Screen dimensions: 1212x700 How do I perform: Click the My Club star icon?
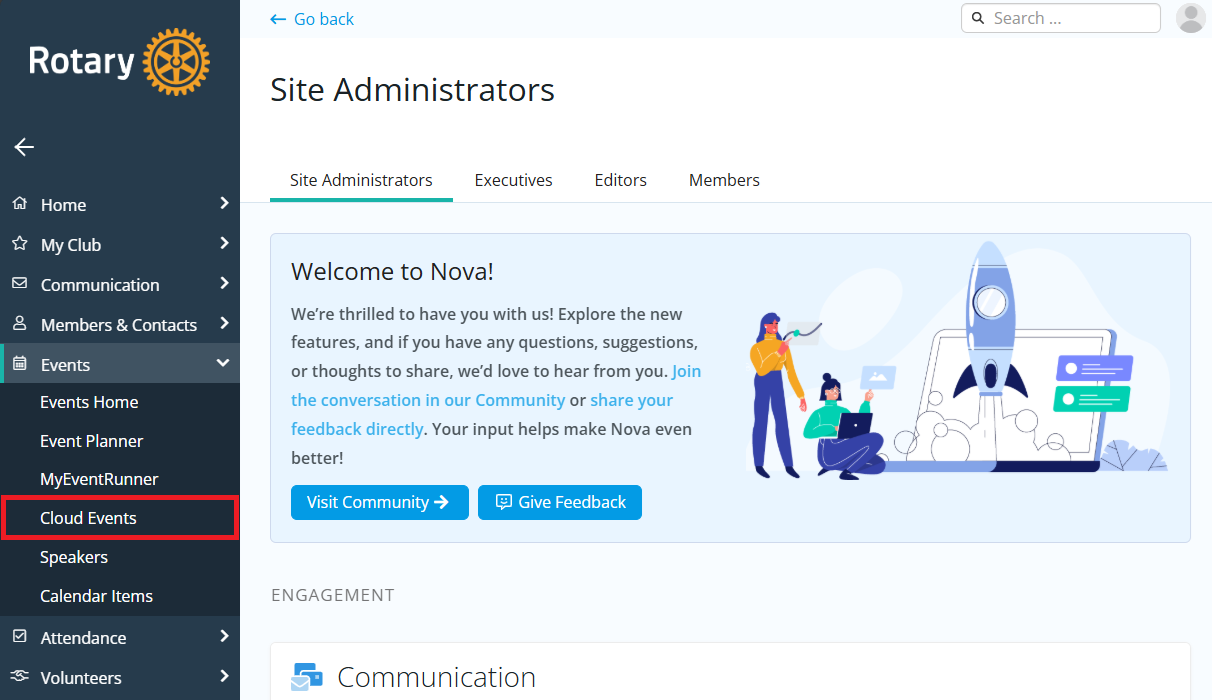click(x=19, y=244)
